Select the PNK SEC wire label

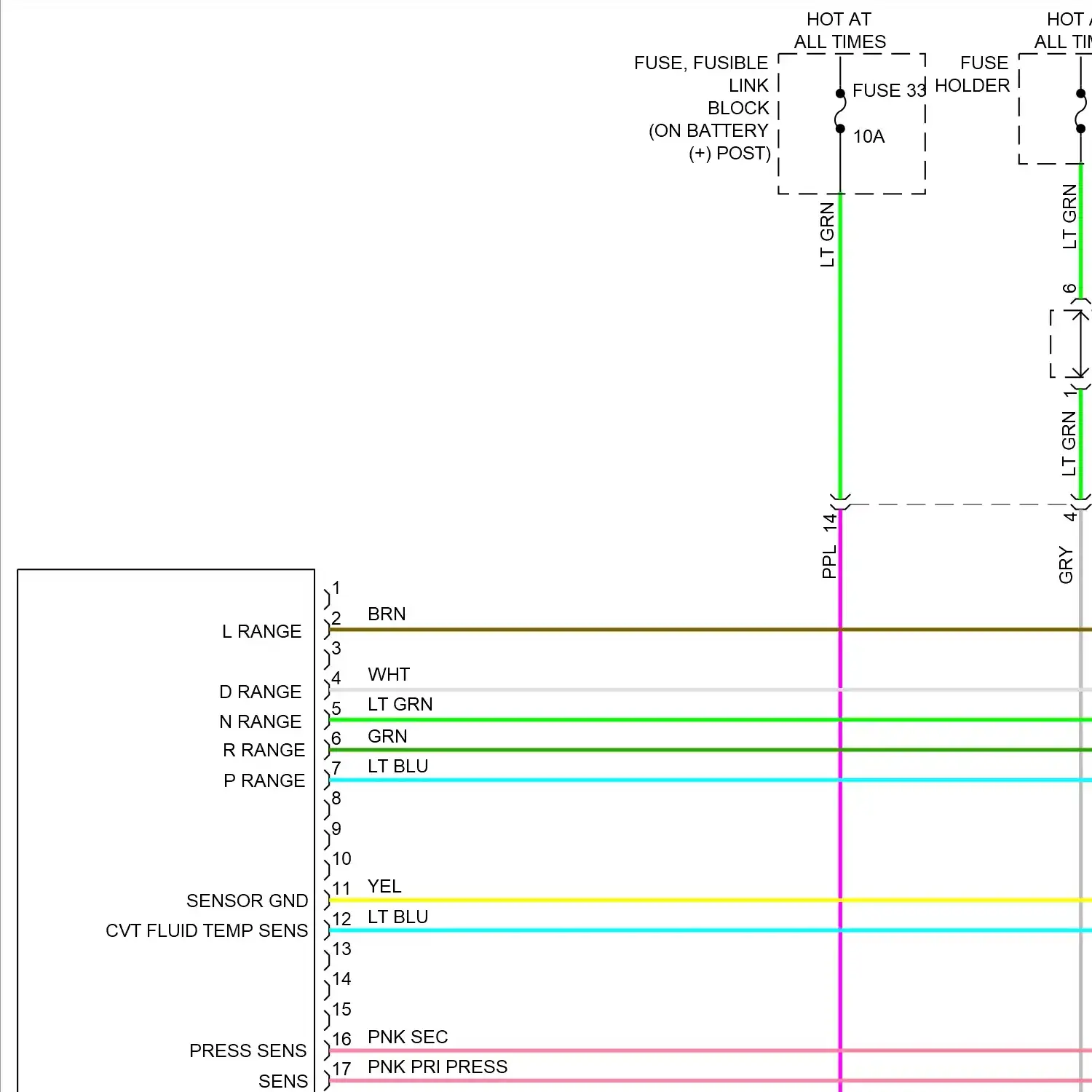pos(408,1037)
